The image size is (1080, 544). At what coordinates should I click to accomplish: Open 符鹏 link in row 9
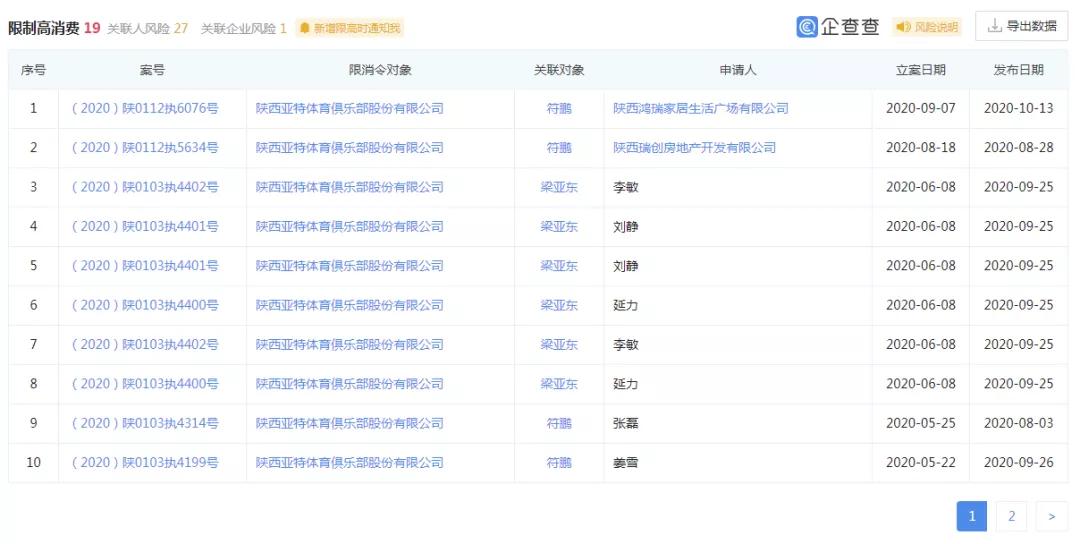pyautogui.click(x=559, y=423)
